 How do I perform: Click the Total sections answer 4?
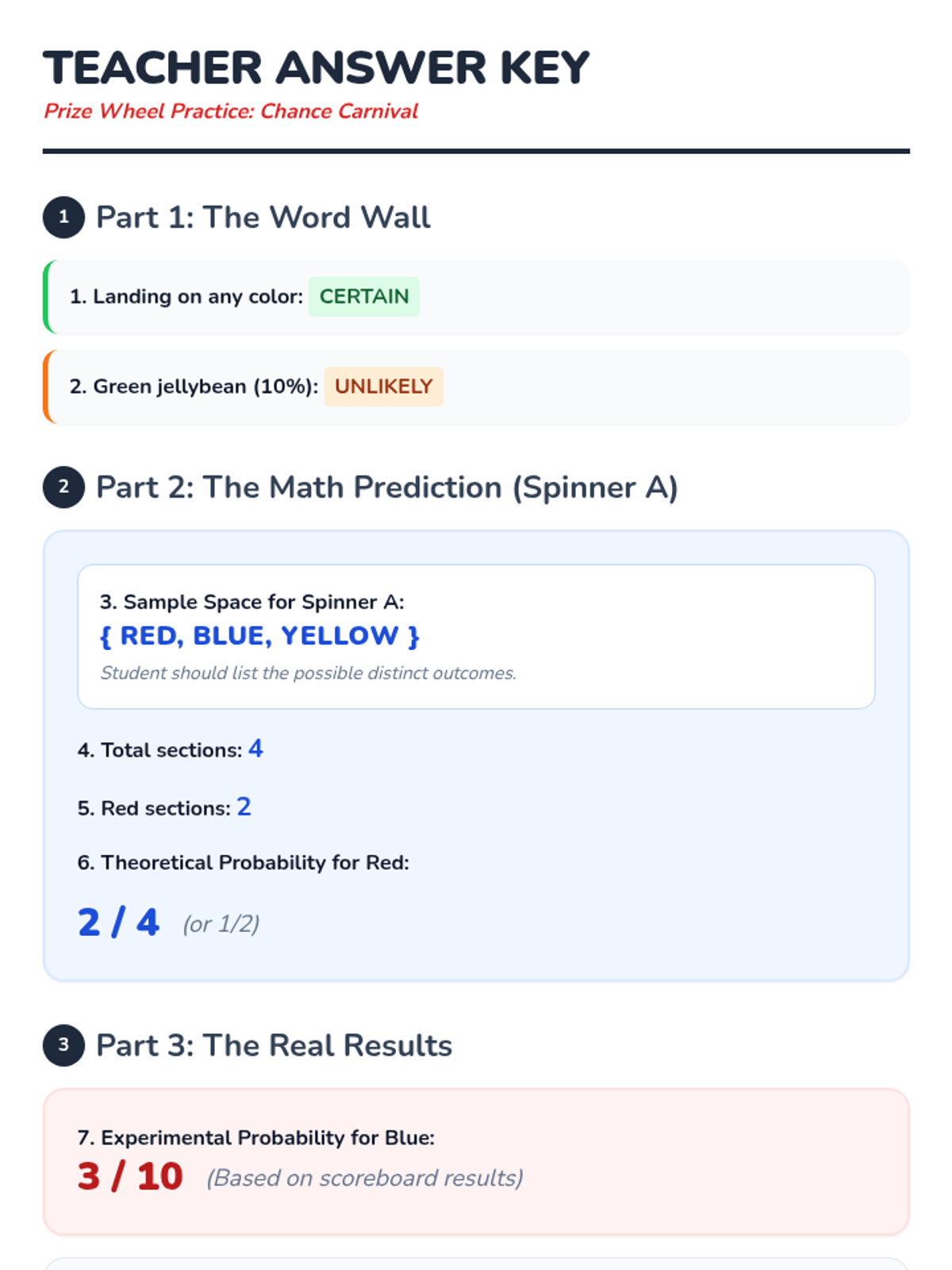(x=255, y=749)
